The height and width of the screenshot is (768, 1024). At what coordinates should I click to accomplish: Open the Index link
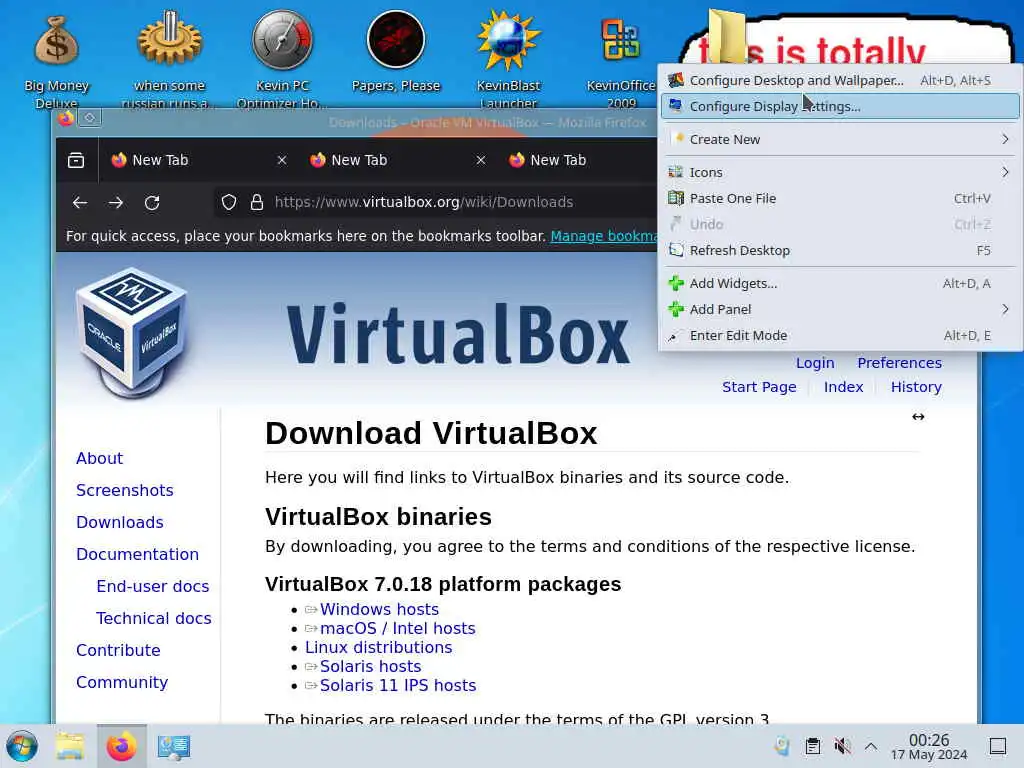tap(843, 387)
